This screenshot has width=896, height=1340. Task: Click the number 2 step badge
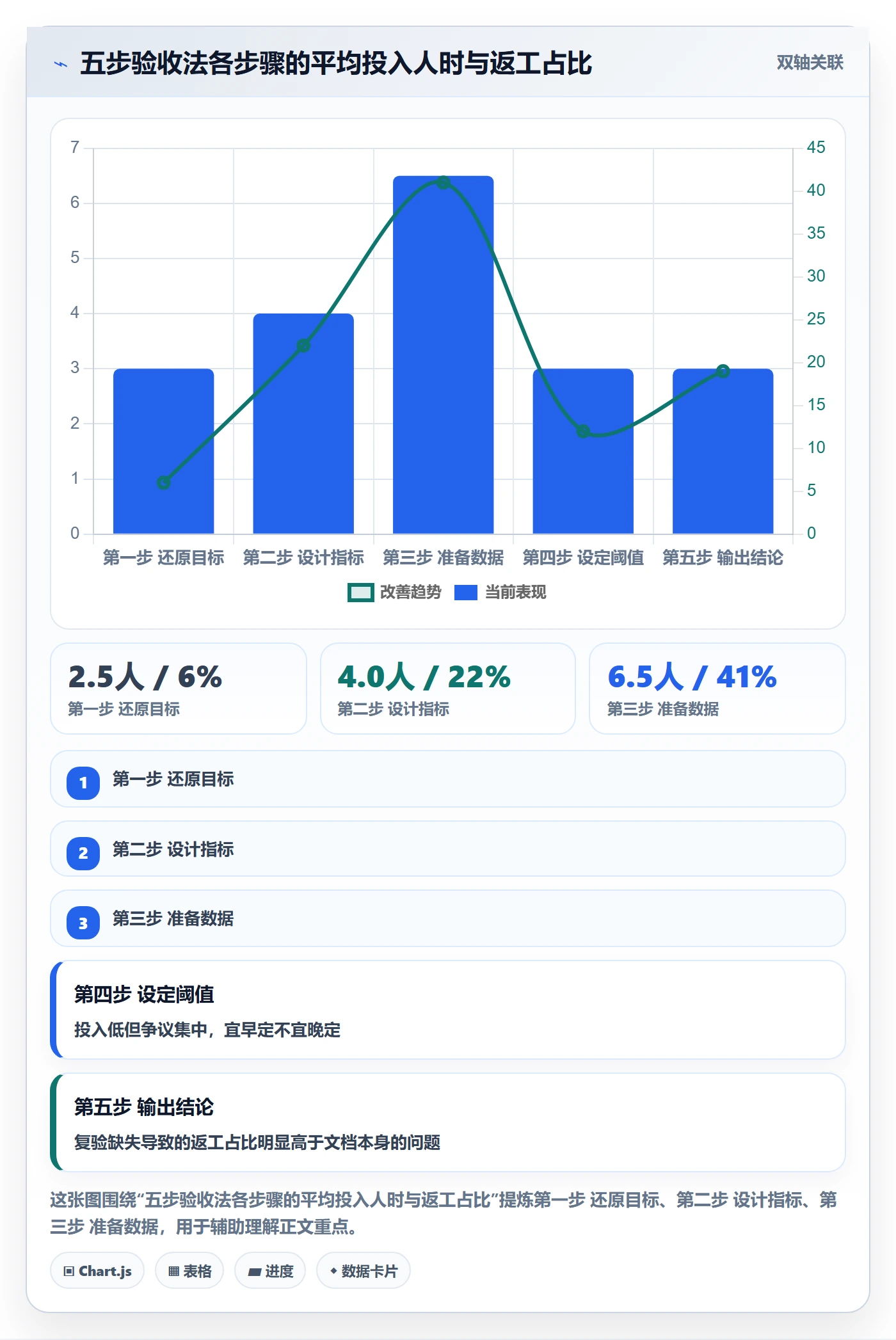pyautogui.click(x=83, y=853)
